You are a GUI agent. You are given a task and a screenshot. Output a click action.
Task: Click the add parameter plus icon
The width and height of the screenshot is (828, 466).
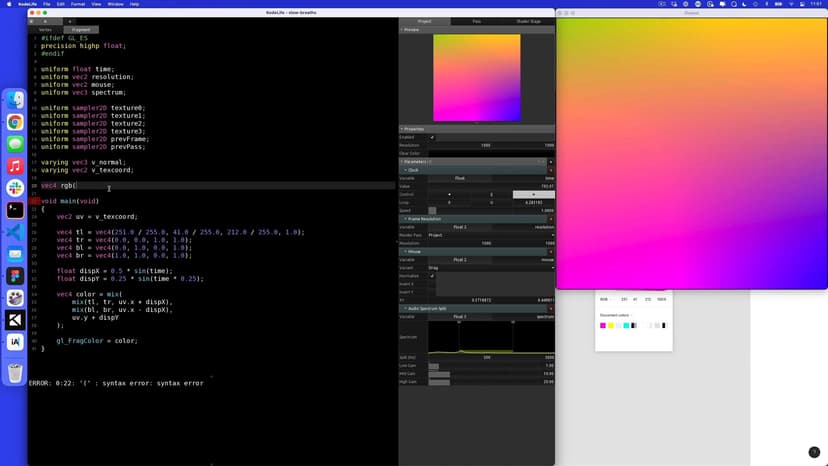tap(550, 161)
